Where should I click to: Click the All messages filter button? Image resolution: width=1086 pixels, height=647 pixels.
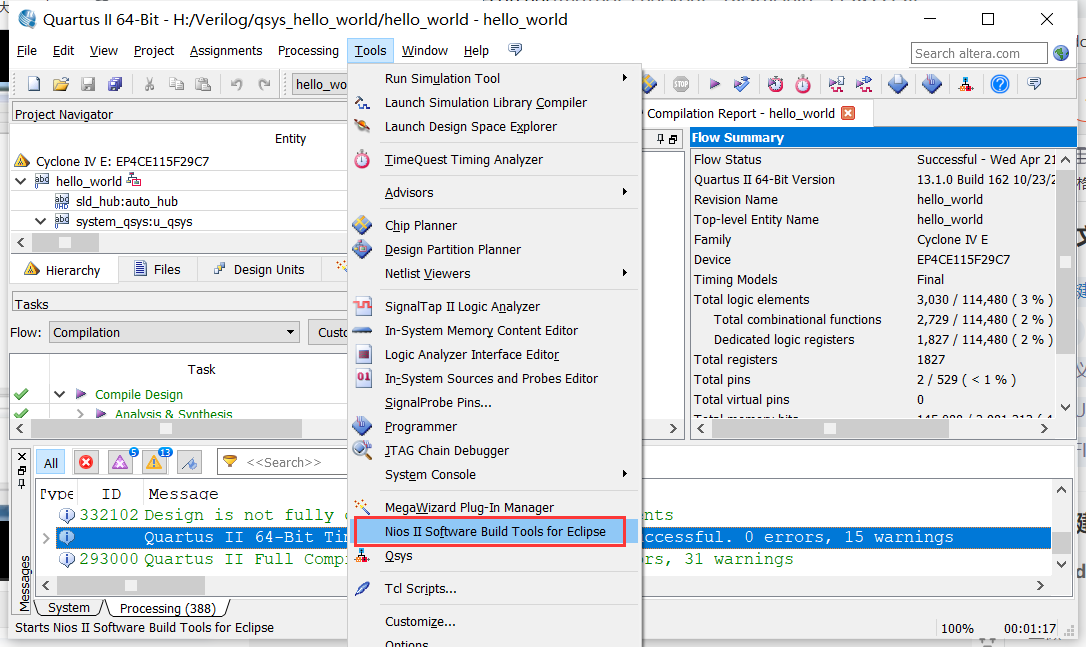click(51, 463)
